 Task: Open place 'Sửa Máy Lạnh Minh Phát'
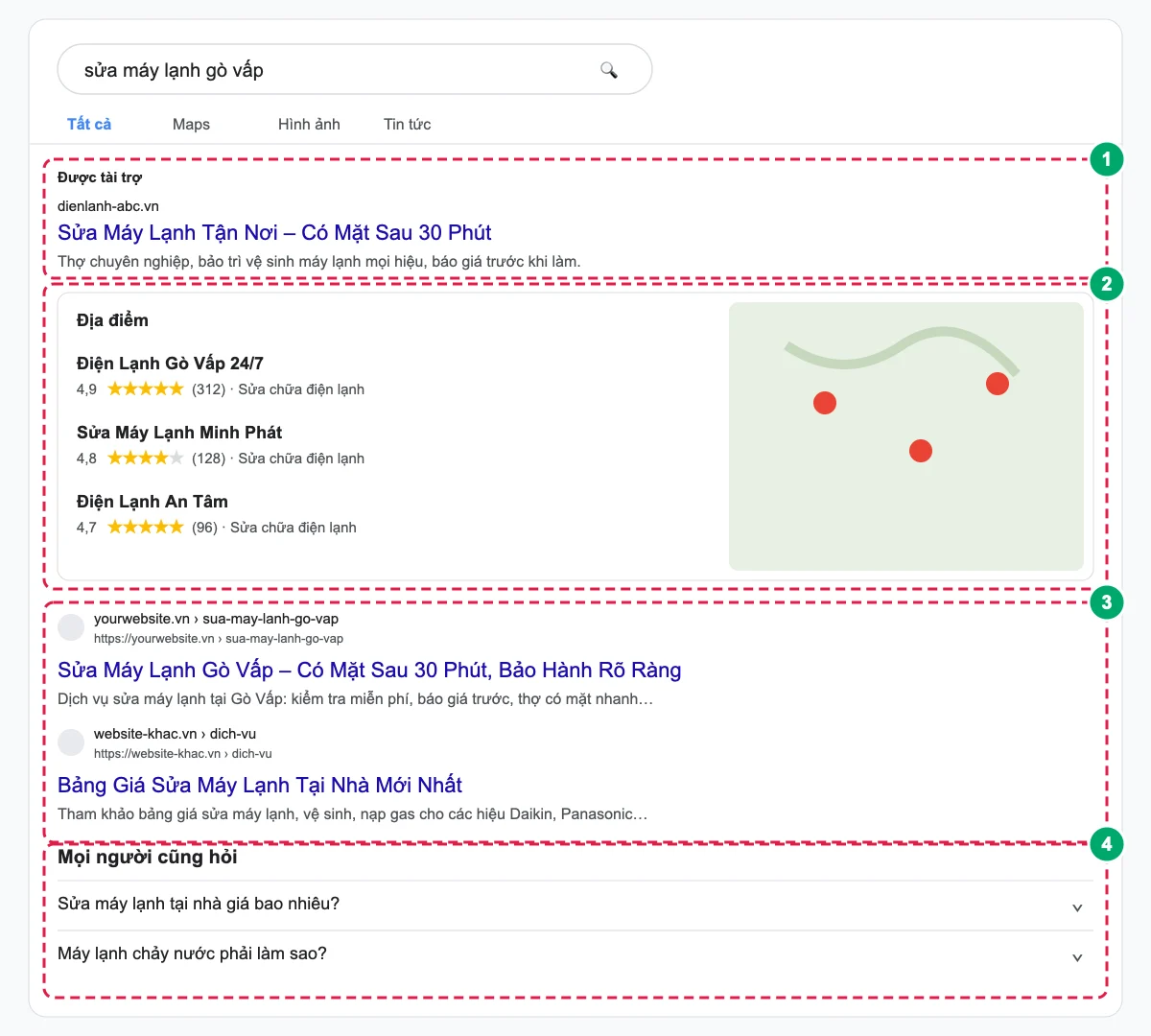(179, 432)
